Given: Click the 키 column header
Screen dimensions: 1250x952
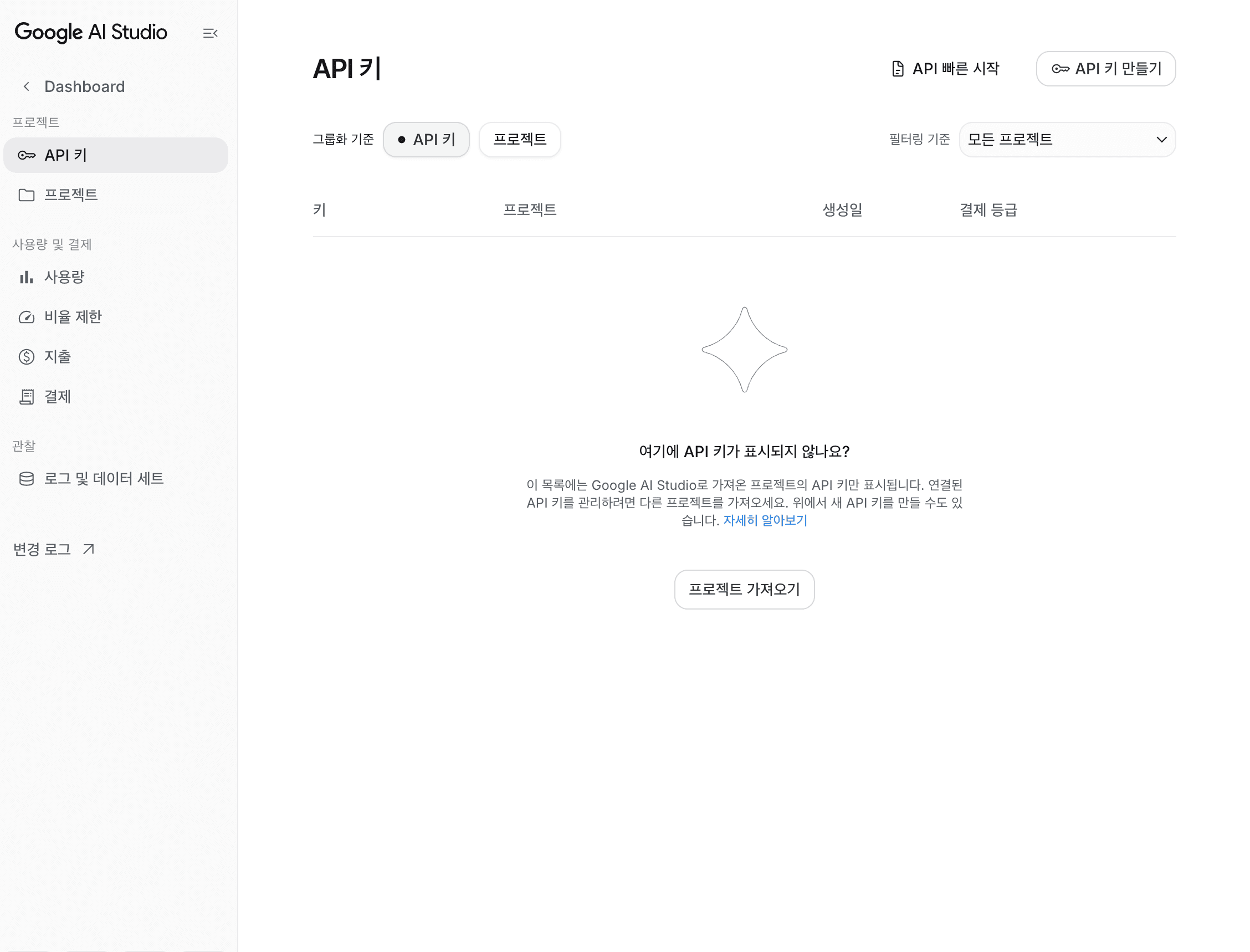Looking at the screenshot, I should pos(320,209).
